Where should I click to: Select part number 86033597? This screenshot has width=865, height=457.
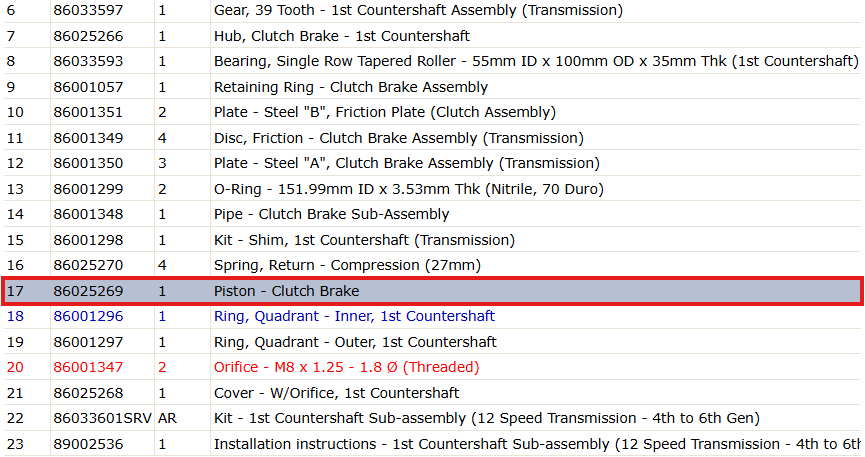pyautogui.click(x=88, y=10)
